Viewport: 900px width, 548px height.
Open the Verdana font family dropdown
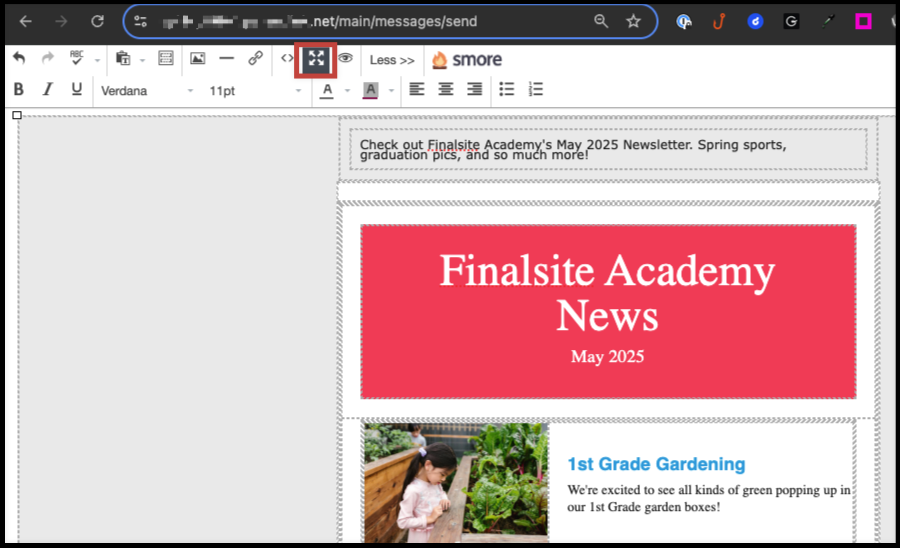tap(147, 91)
